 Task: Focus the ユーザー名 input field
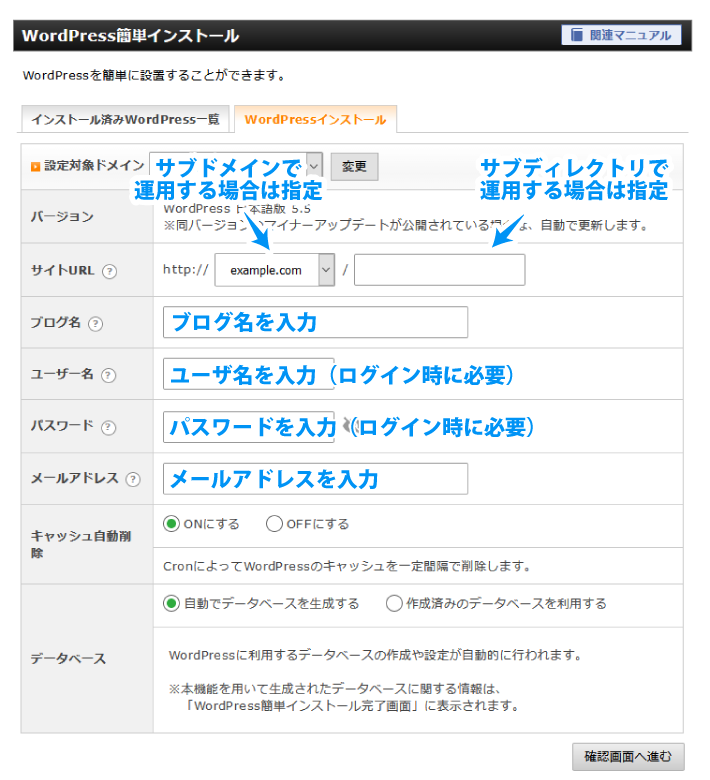pos(249,374)
